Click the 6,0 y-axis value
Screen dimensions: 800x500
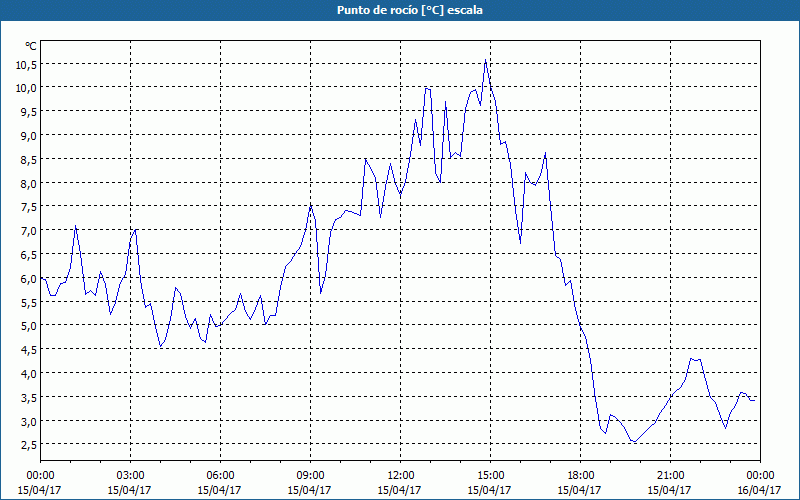pos(30,279)
